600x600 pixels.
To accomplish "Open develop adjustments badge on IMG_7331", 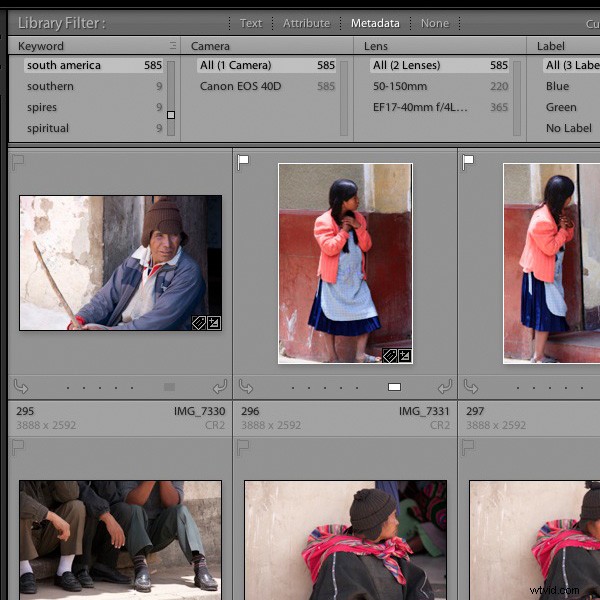I will pos(404,356).
